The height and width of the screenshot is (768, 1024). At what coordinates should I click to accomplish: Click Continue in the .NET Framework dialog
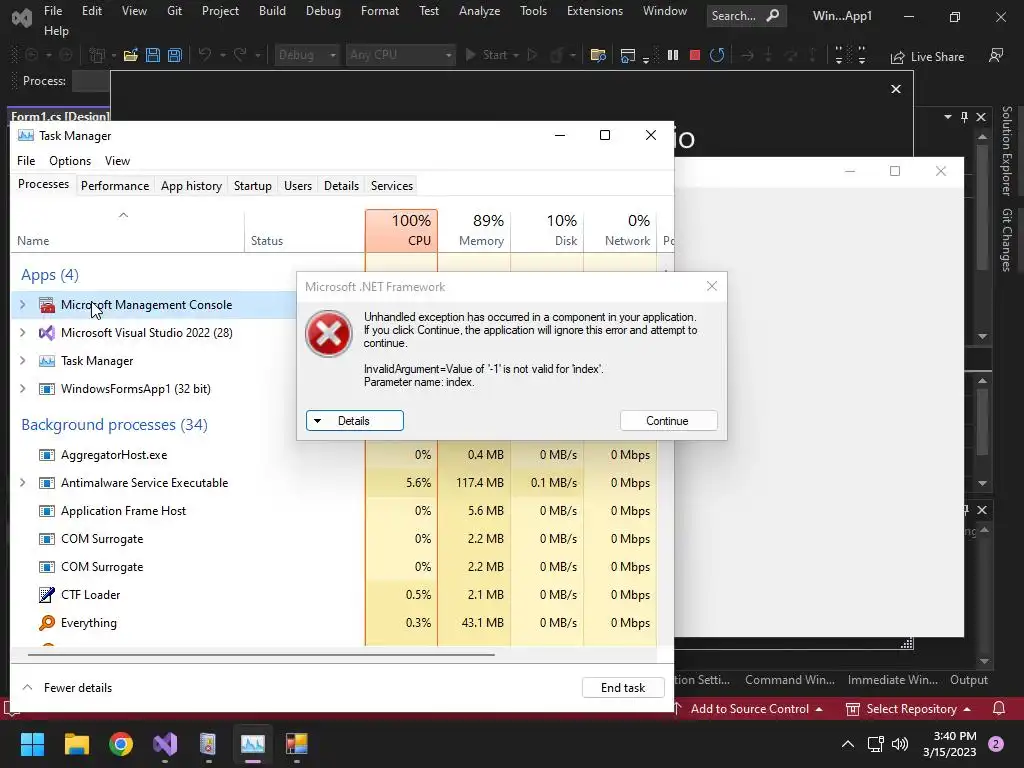(668, 421)
